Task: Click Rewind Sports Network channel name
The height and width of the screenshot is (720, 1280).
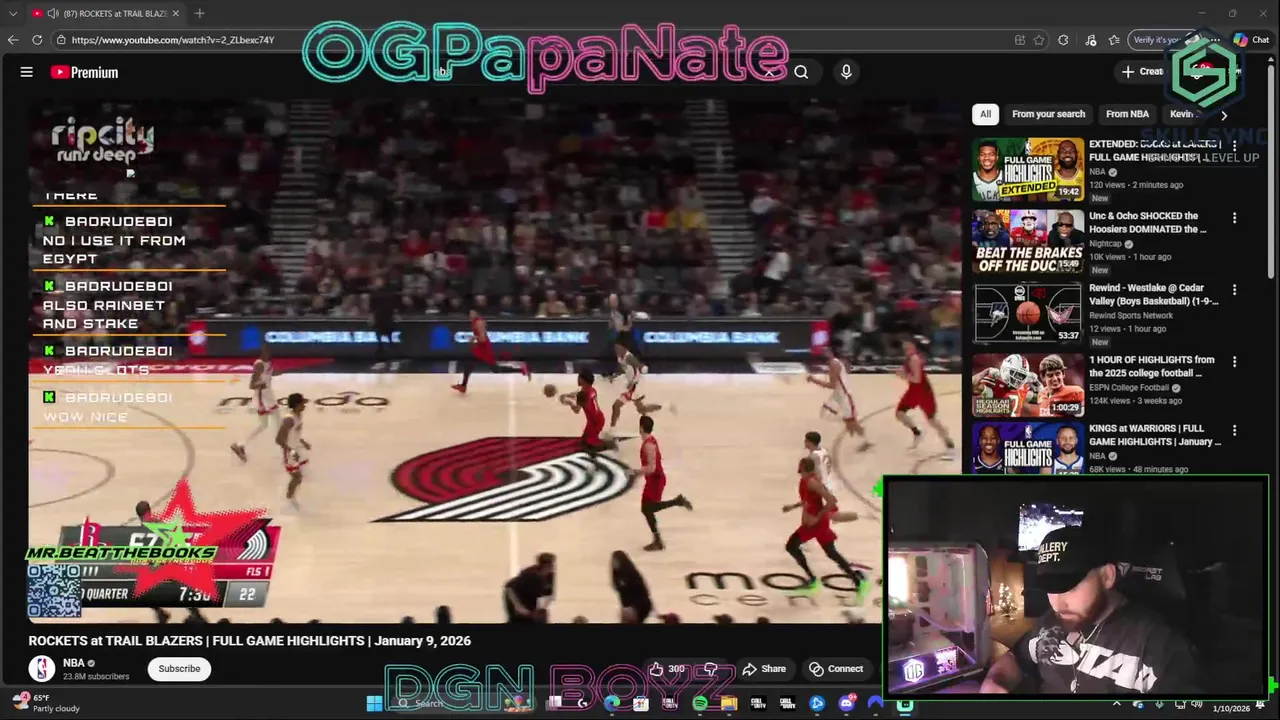Action: pos(1131,316)
